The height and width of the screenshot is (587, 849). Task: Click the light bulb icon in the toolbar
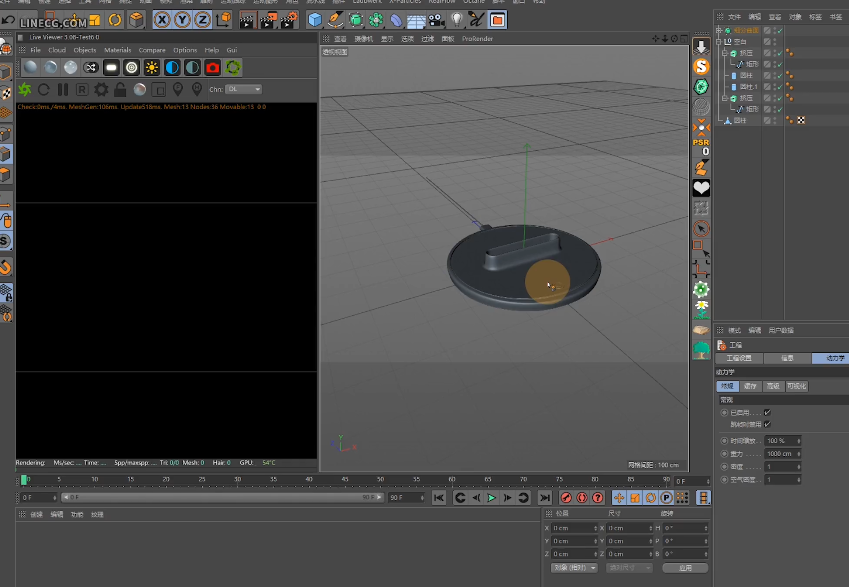[x=457, y=21]
